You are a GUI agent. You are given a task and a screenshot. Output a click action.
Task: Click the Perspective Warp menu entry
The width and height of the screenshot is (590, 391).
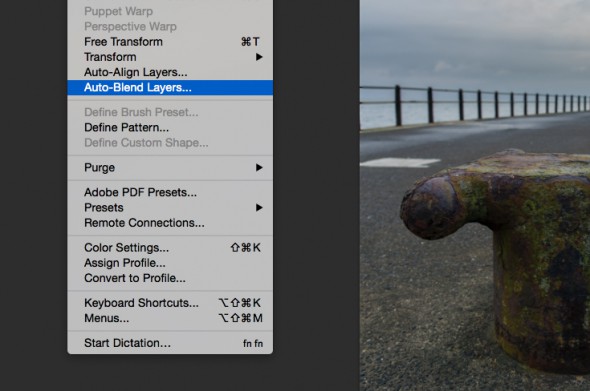(x=170, y=26)
